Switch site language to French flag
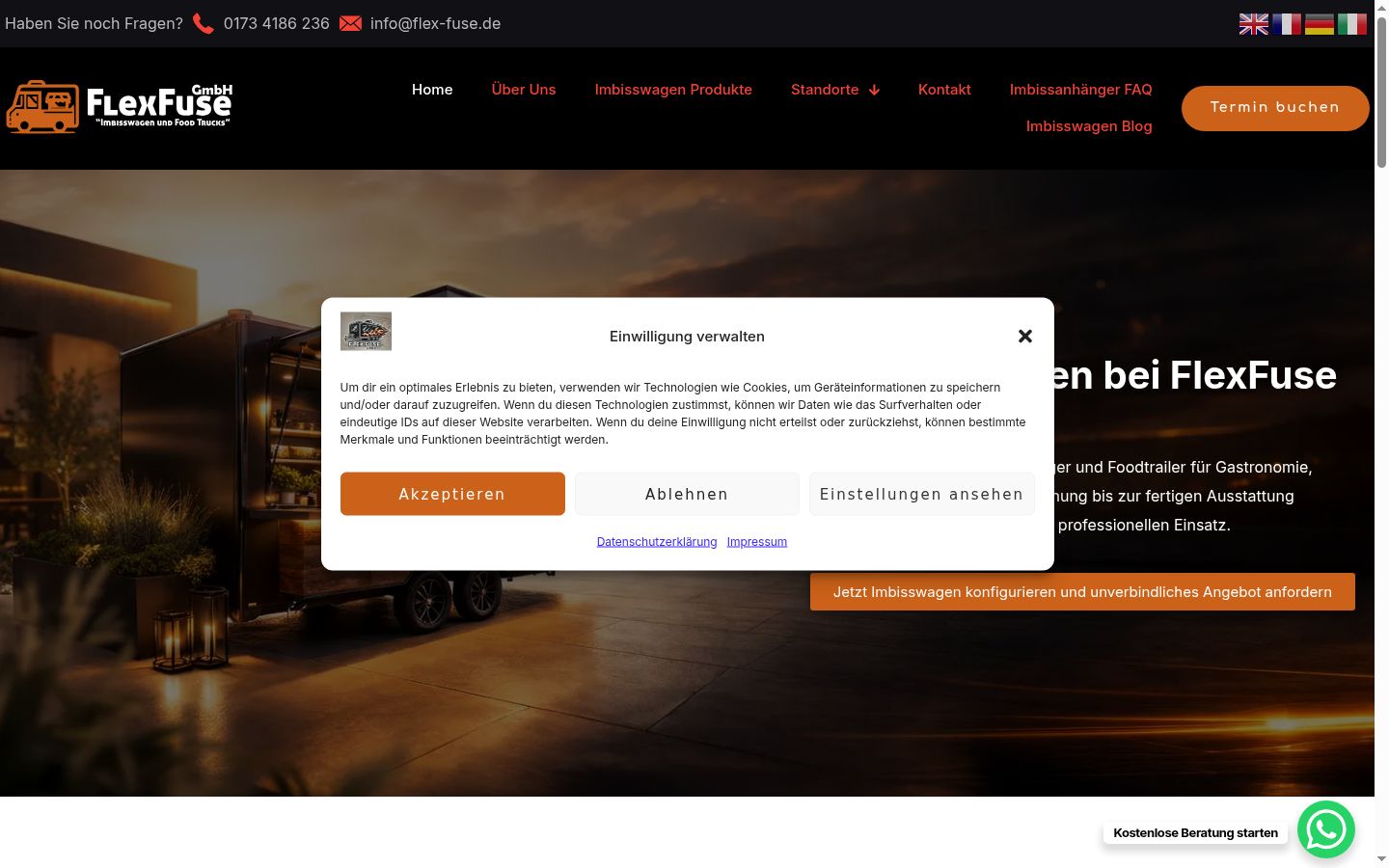1389x868 pixels. (x=1286, y=24)
